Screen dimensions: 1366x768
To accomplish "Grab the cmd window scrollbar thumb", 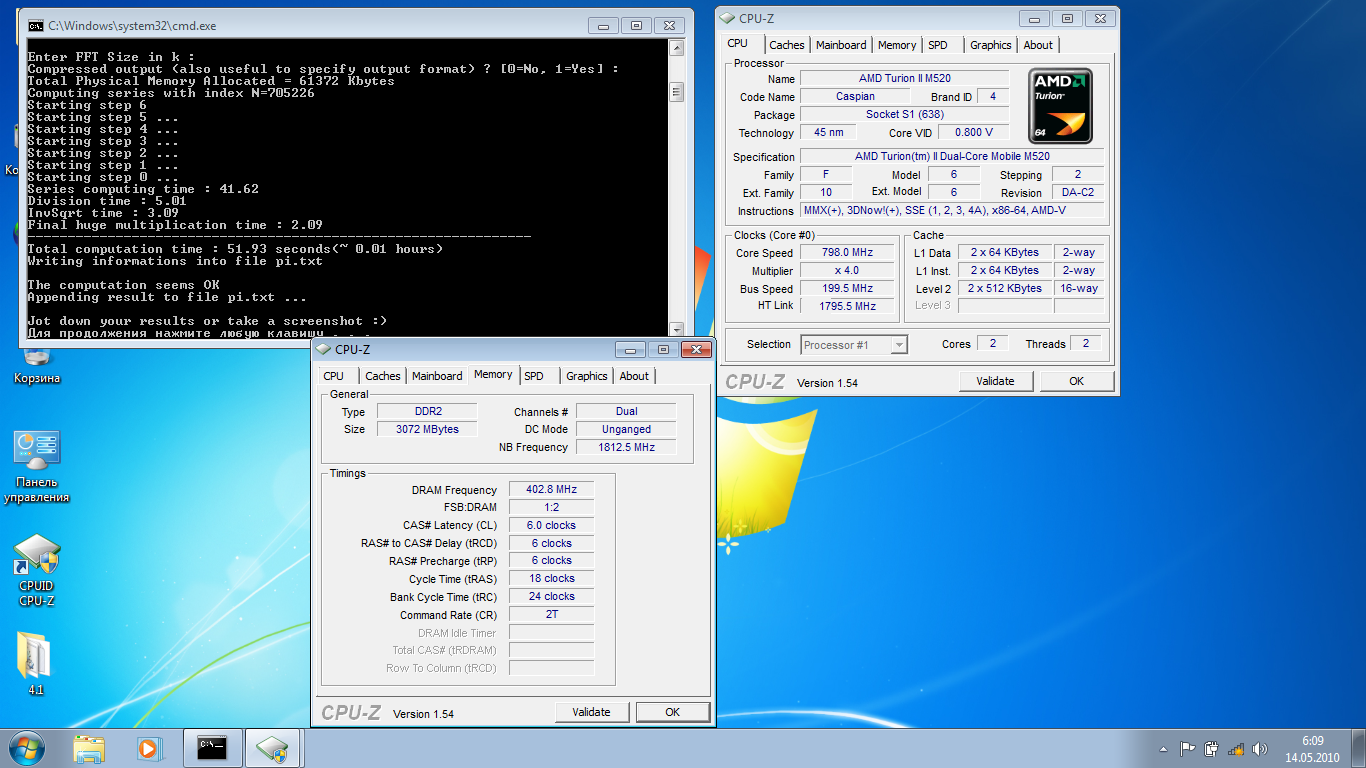I will click(676, 92).
